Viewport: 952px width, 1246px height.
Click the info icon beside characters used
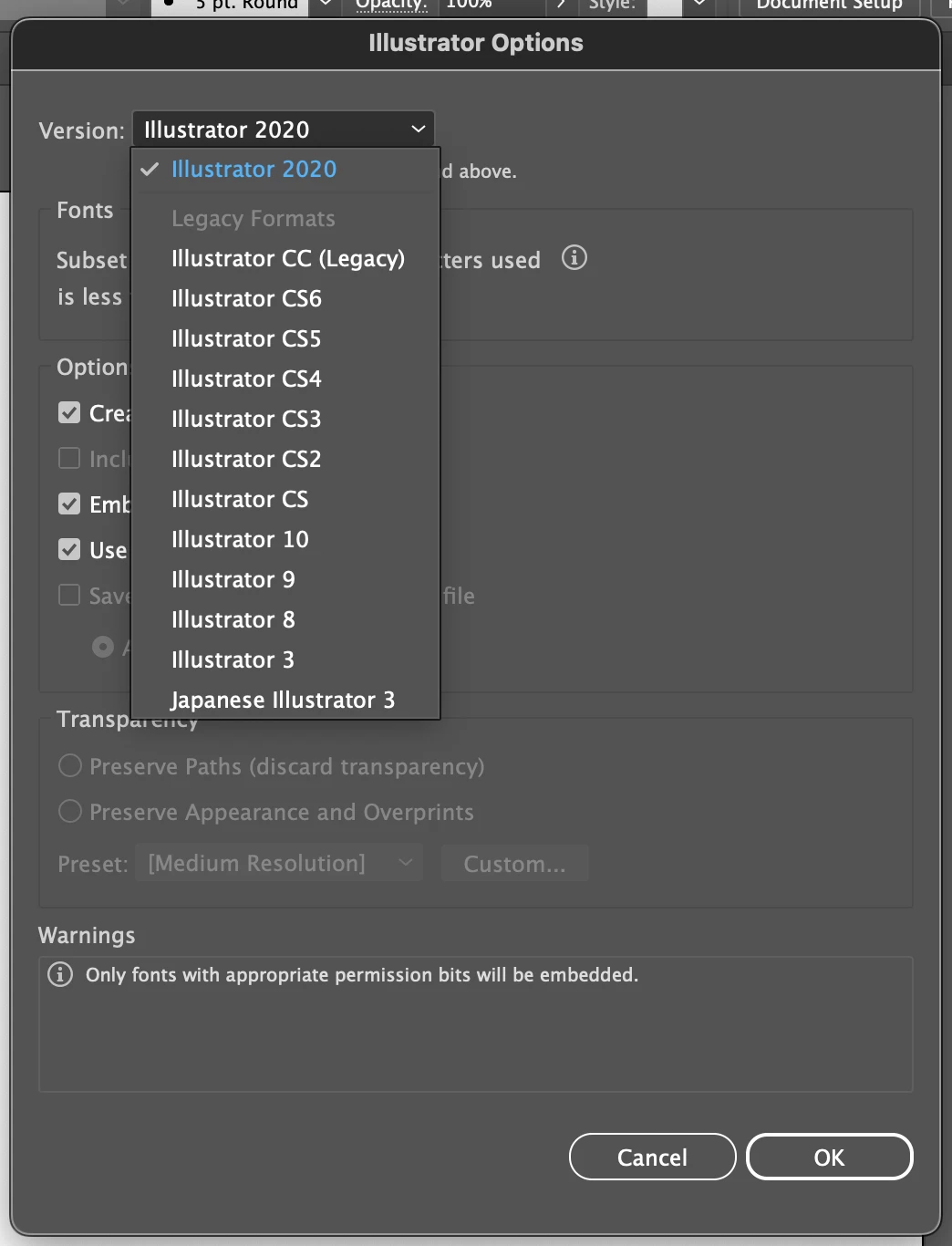[x=574, y=258]
